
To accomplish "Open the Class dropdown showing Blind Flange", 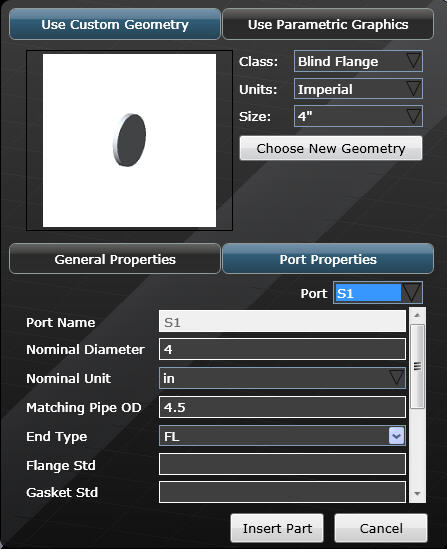I will [358, 61].
